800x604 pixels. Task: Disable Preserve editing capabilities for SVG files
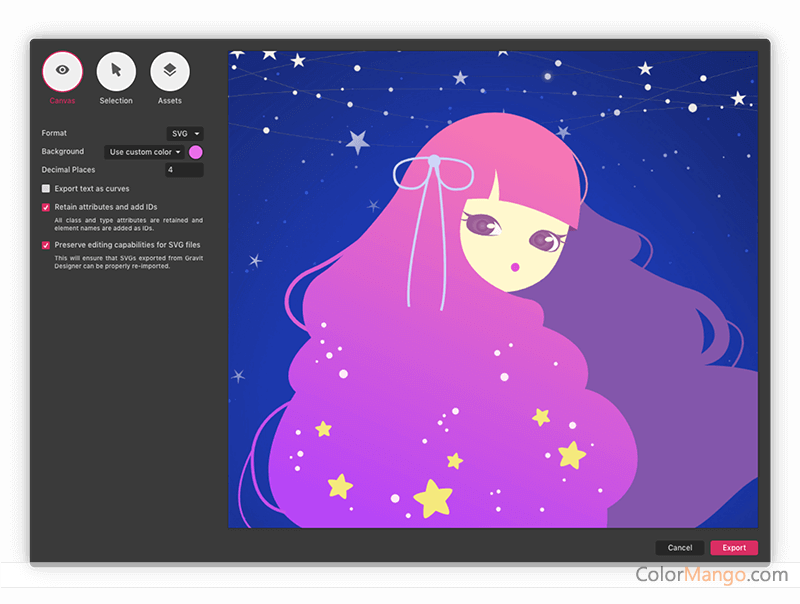click(46, 244)
